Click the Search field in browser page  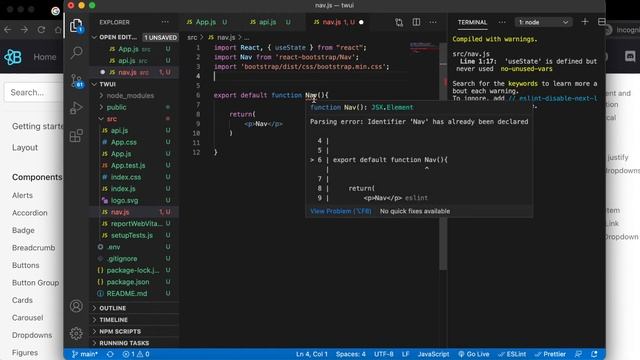[33, 93]
